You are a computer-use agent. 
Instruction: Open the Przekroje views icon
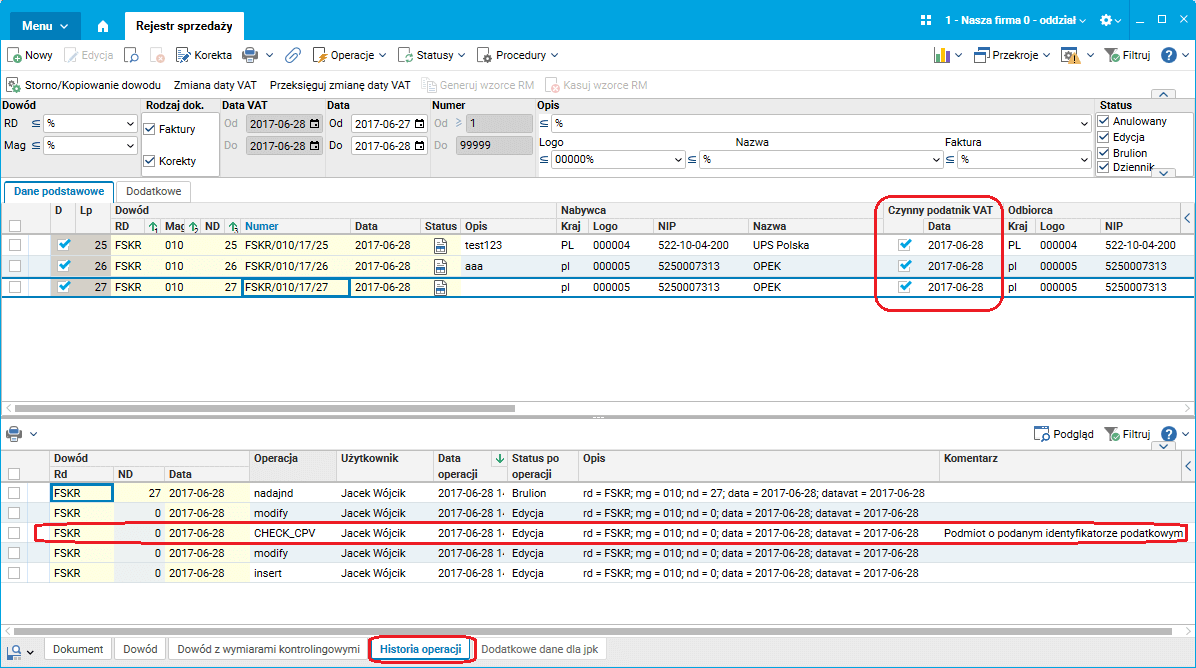982,55
